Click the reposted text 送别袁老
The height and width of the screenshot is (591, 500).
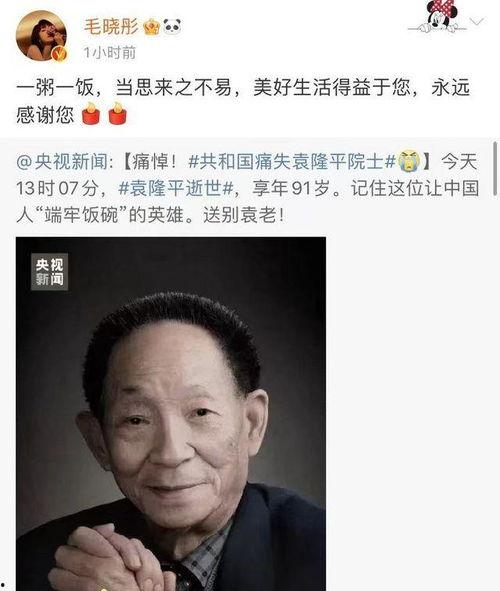click(x=243, y=215)
